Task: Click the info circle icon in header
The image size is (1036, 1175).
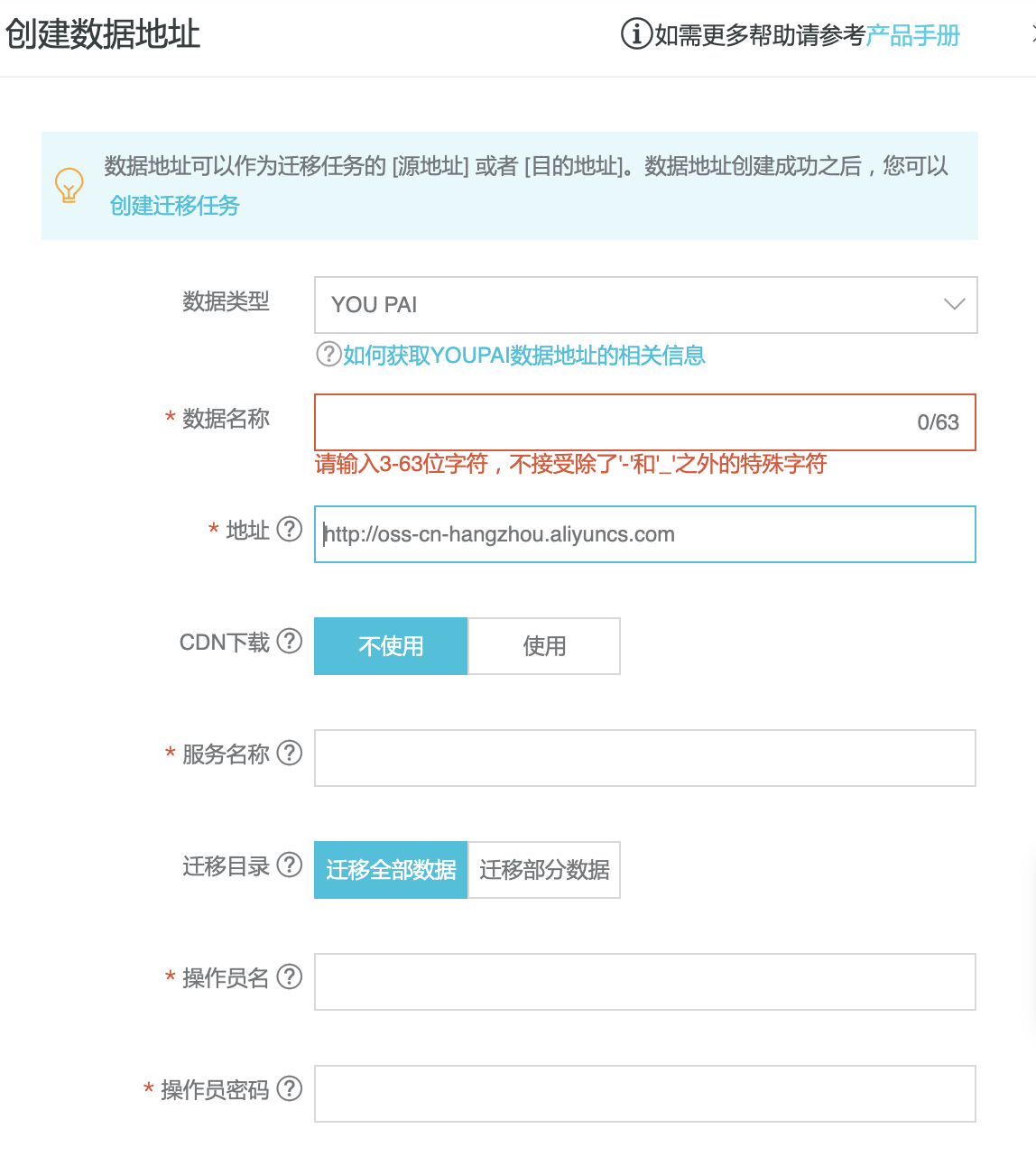Action: 634,33
